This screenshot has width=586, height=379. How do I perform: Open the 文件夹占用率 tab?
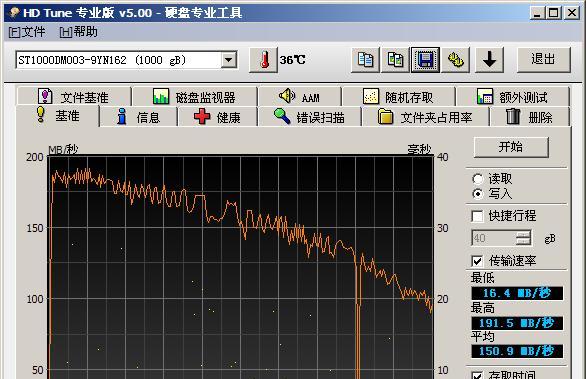tap(426, 117)
